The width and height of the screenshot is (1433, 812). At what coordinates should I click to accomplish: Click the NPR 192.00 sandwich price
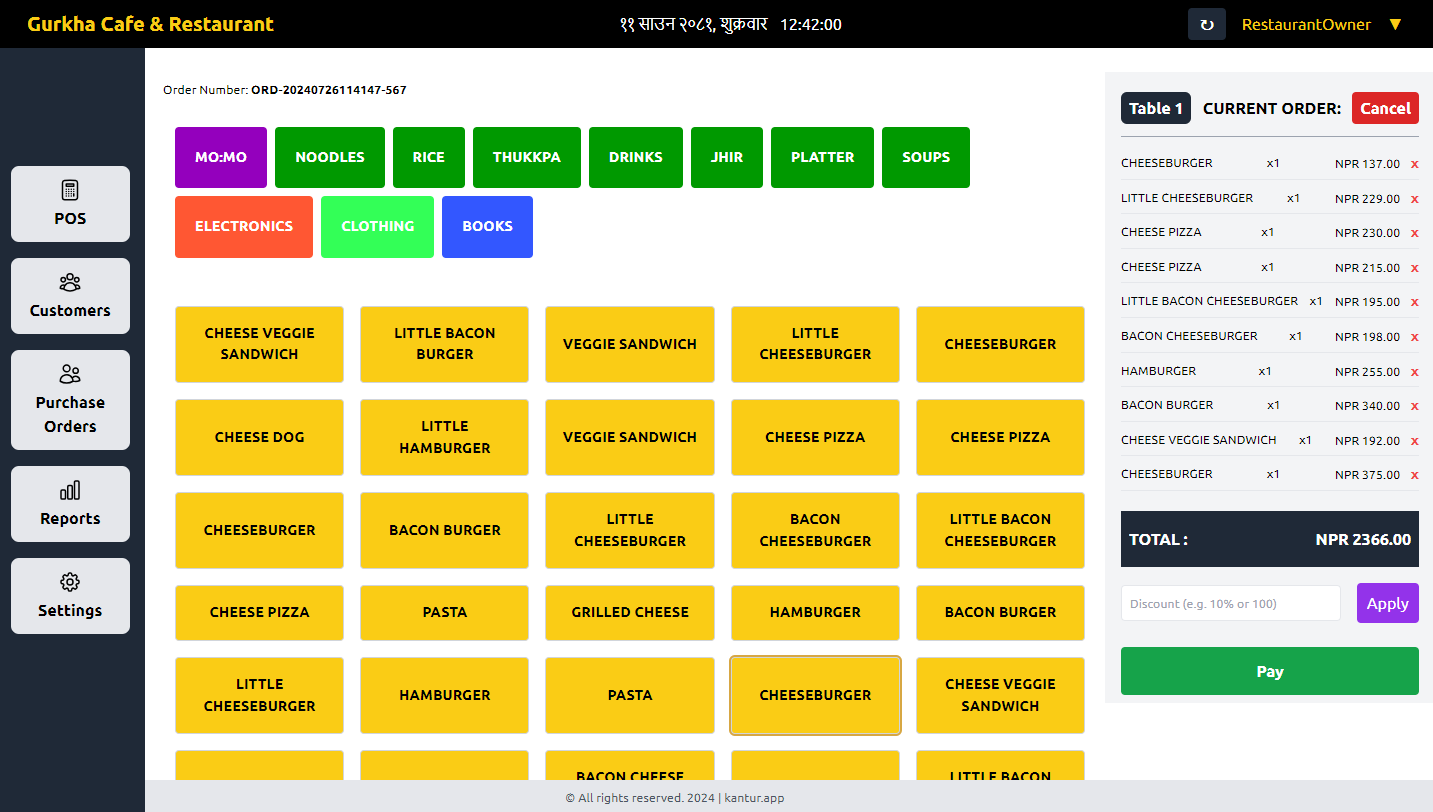coord(1367,441)
